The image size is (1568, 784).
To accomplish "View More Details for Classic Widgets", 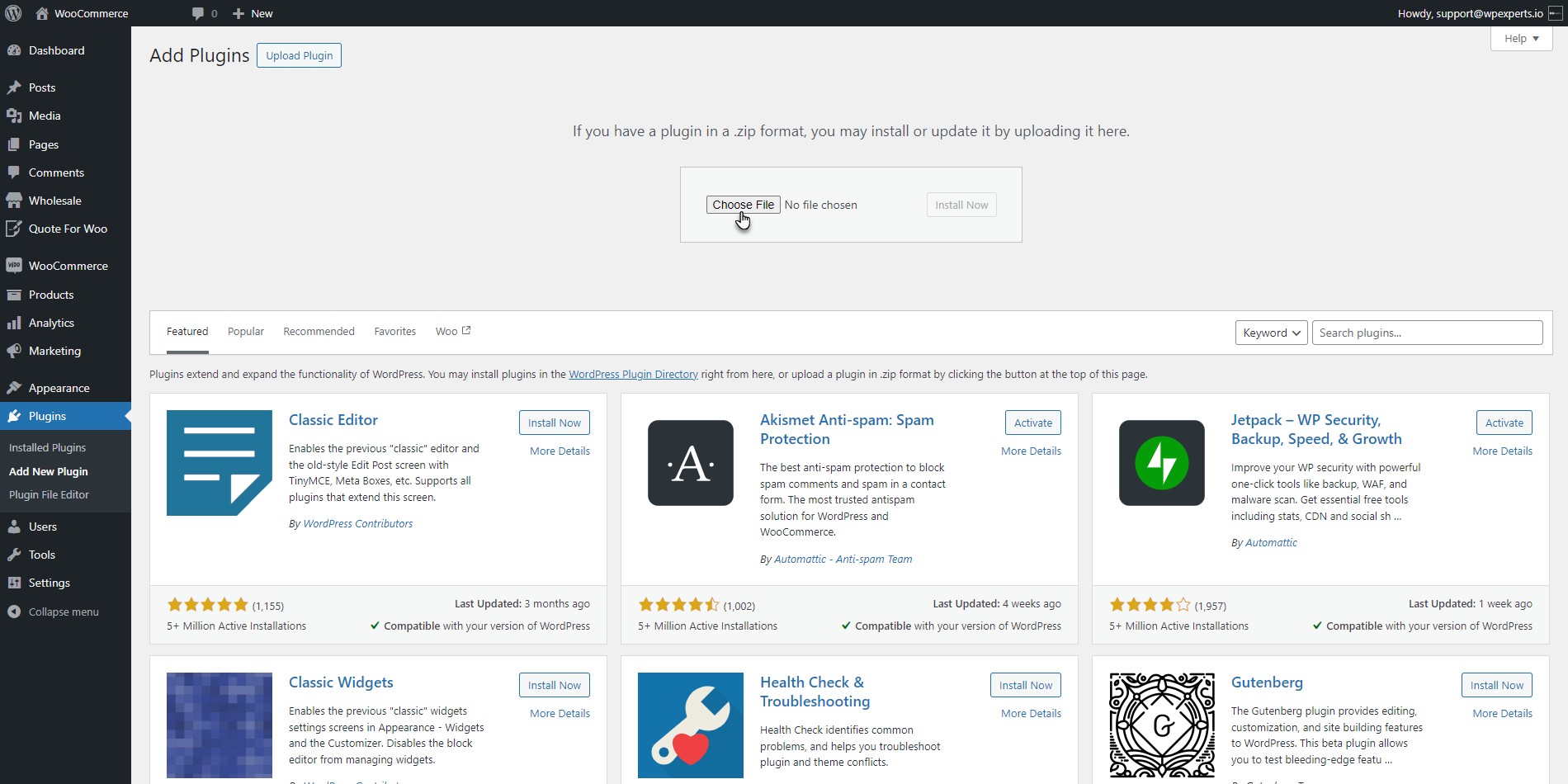I will [x=560, y=714].
